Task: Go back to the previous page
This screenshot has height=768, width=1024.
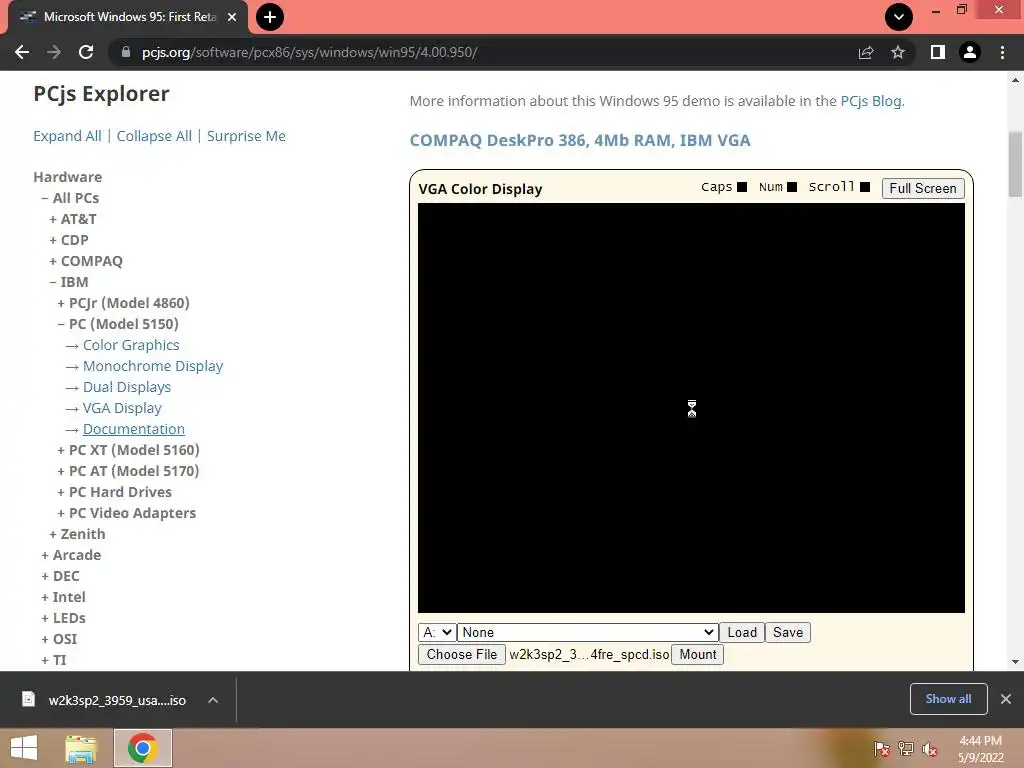Action: [22, 52]
